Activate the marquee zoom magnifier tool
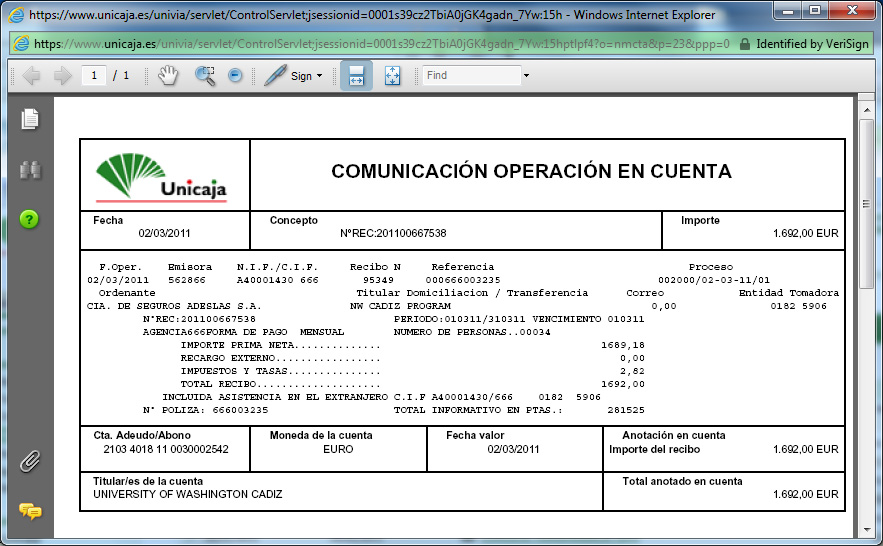 tap(205, 75)
